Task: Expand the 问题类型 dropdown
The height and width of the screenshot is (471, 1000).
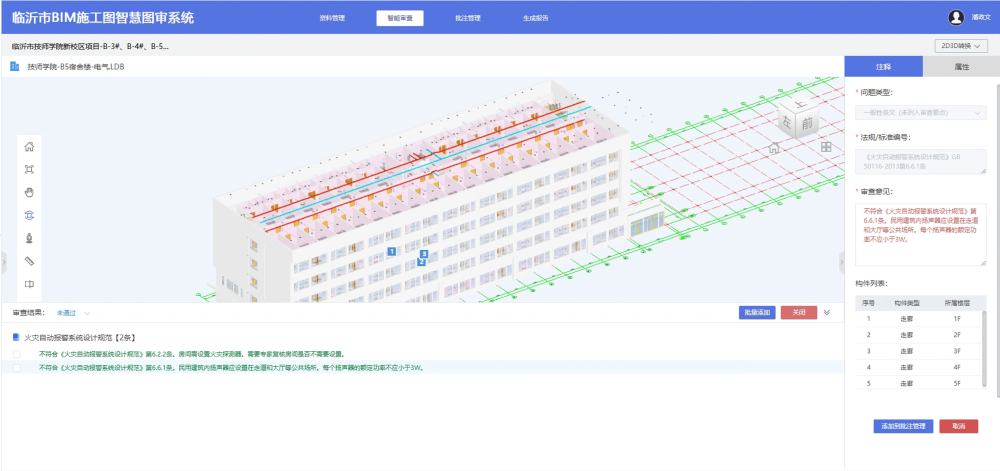Action: [x=921, y=113]
